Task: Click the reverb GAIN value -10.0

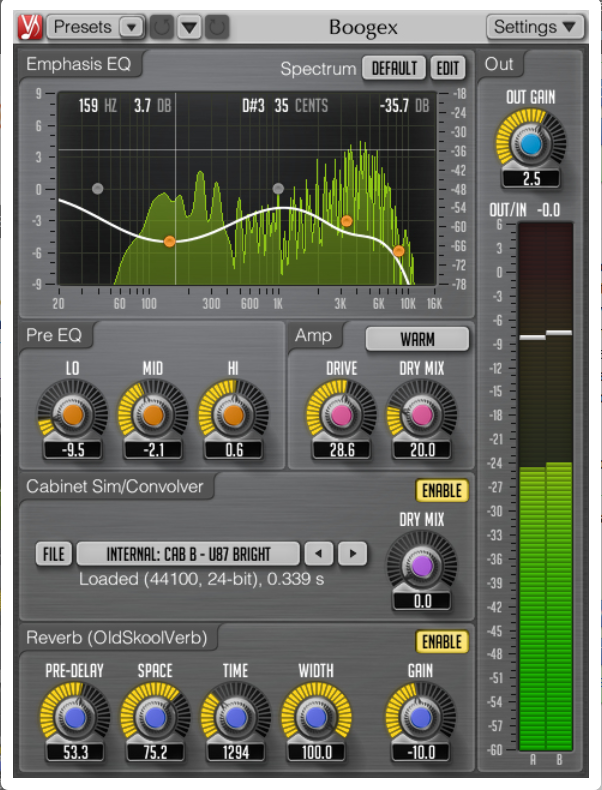Action: point(420,752)
